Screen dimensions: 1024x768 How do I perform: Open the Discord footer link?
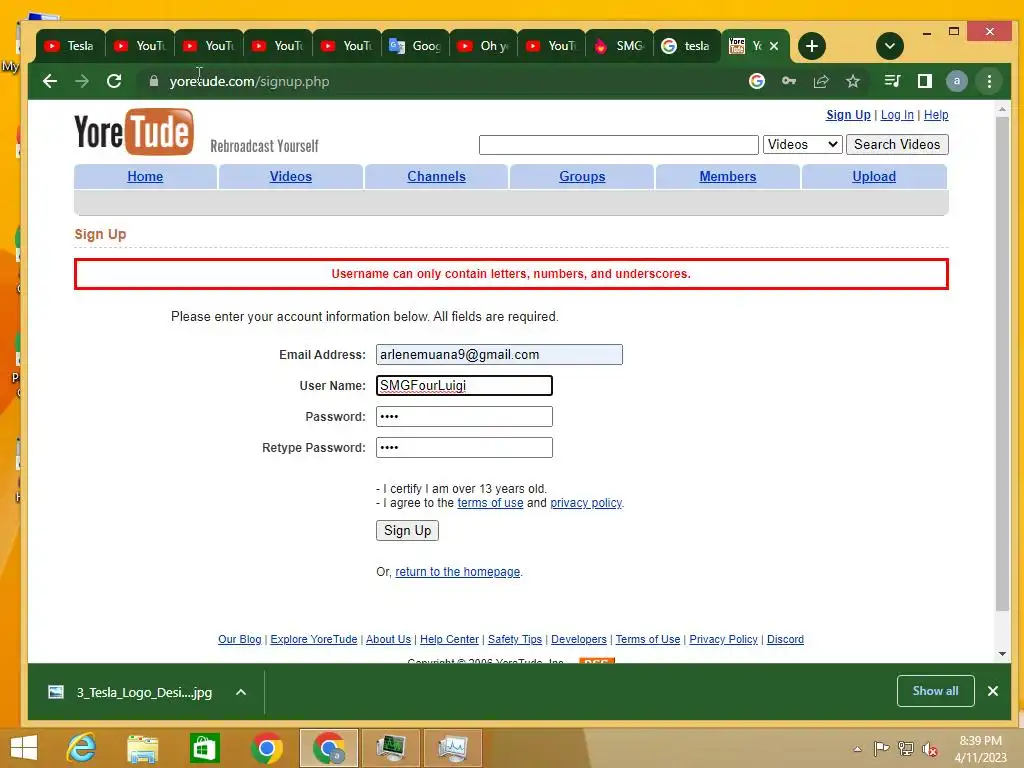[x=785, y=639]
